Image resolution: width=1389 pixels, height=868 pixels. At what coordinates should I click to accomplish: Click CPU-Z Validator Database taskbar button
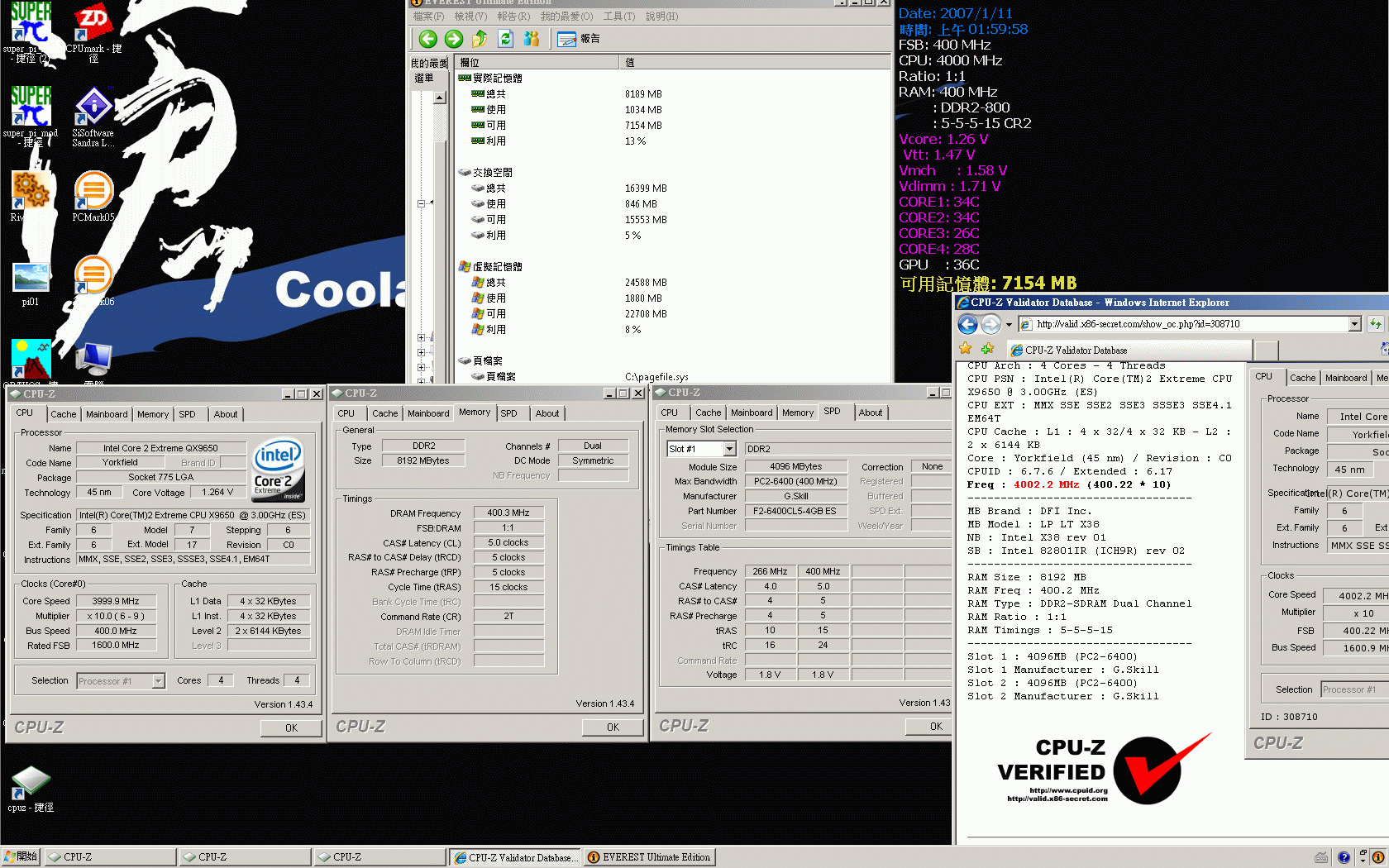[x=515, y=857]
